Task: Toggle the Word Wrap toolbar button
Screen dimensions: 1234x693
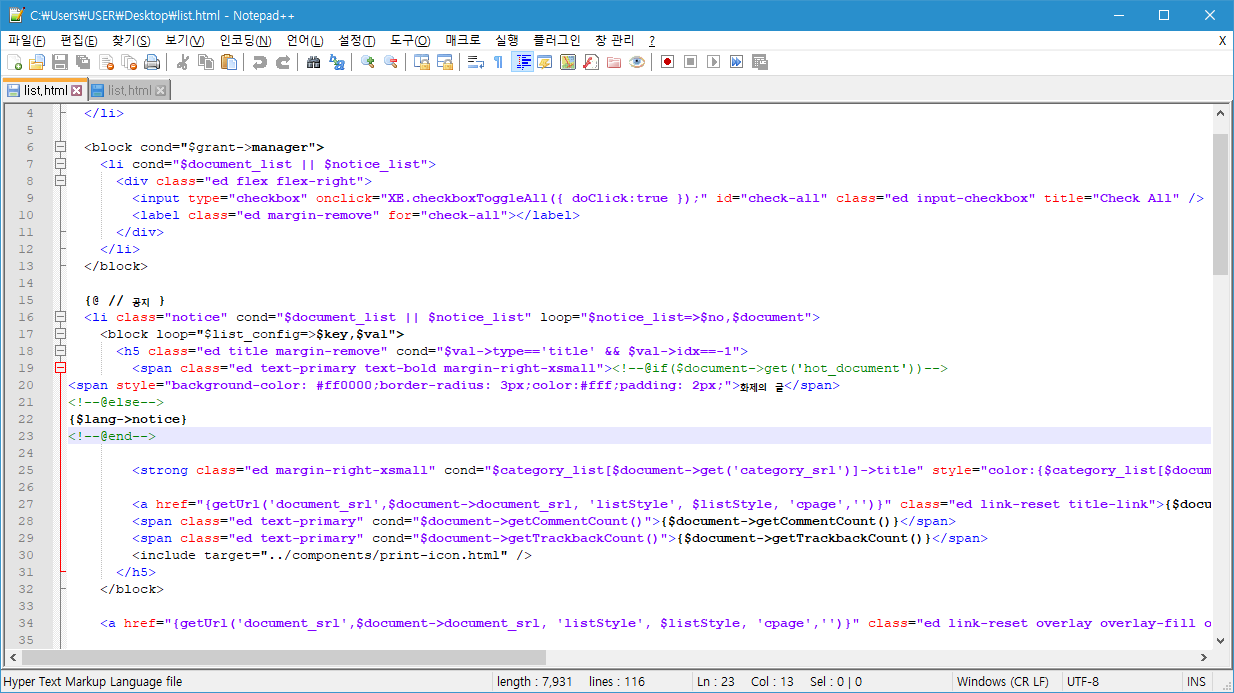Action: [475, 62]
